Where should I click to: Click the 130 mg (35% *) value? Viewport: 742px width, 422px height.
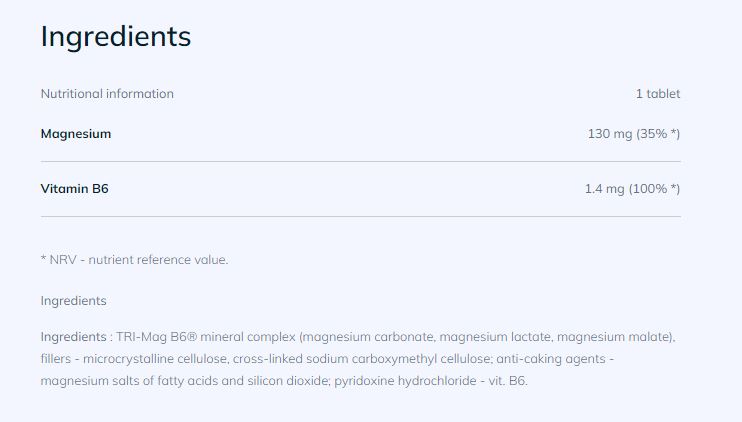click(633, 134)
